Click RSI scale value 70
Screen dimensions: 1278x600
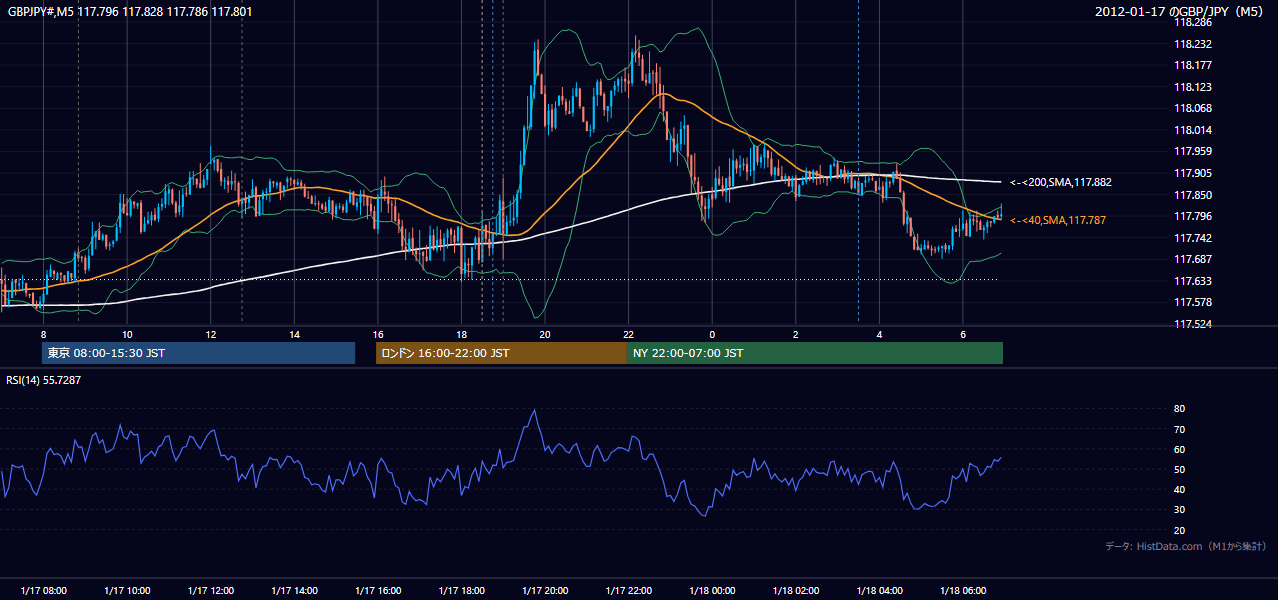pos(1179,429)
